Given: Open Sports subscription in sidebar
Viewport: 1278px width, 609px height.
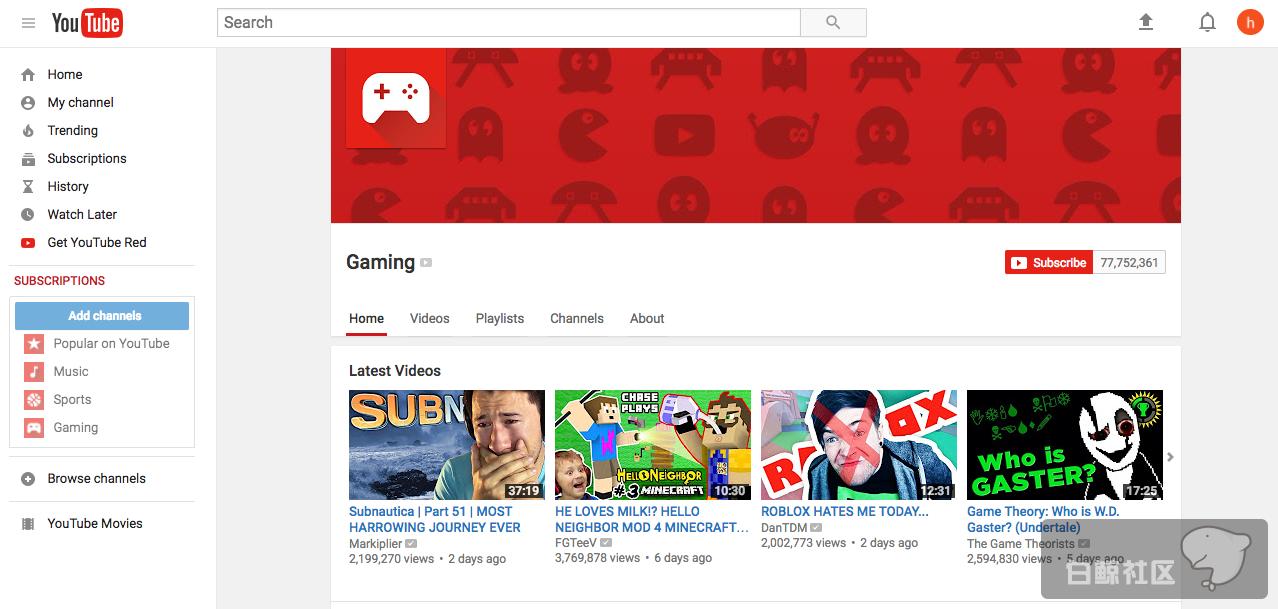Looking at the screenshot, I should [x=72, y=399].
